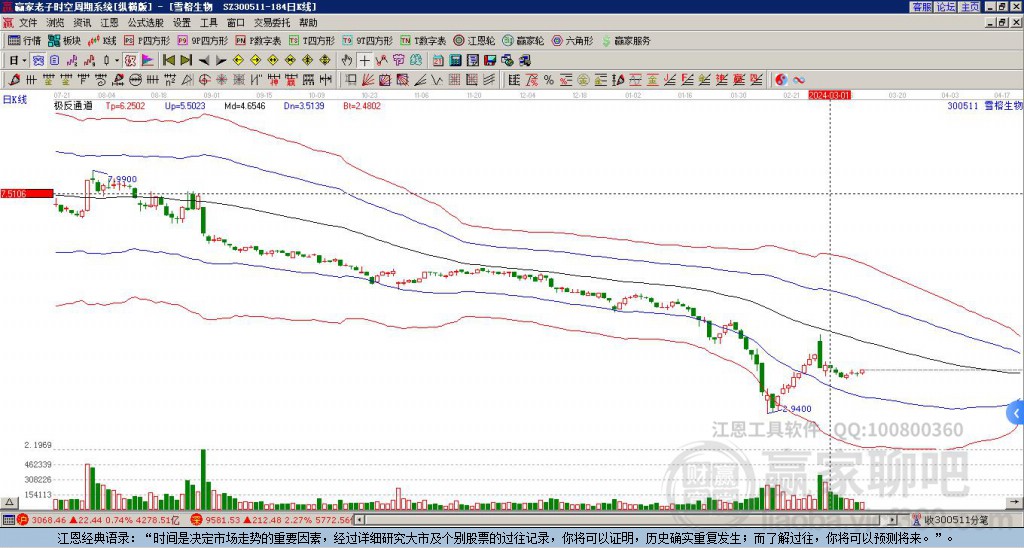Open the P四方形 tool

click(147, 40)
